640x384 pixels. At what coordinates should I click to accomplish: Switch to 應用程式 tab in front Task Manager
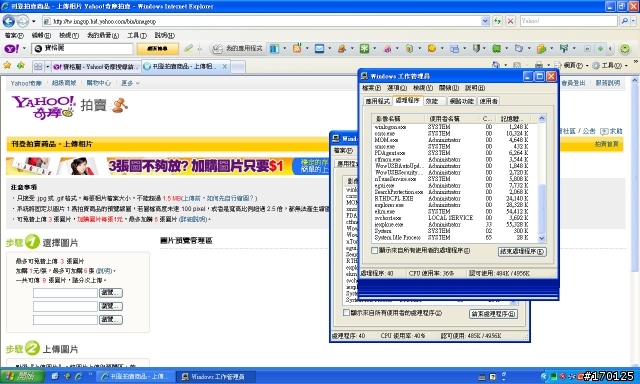click(x=377, y=101)
